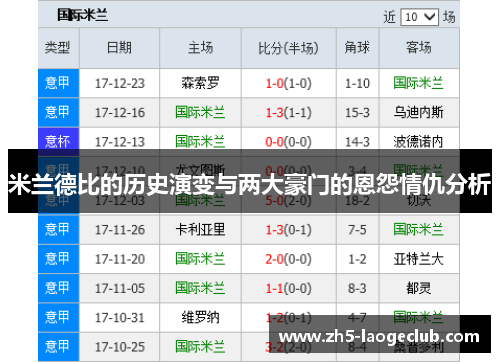Click date 17-12-23 cell
Image resolution: width=500 pixels, height=362 pixels.
(120, 83)
